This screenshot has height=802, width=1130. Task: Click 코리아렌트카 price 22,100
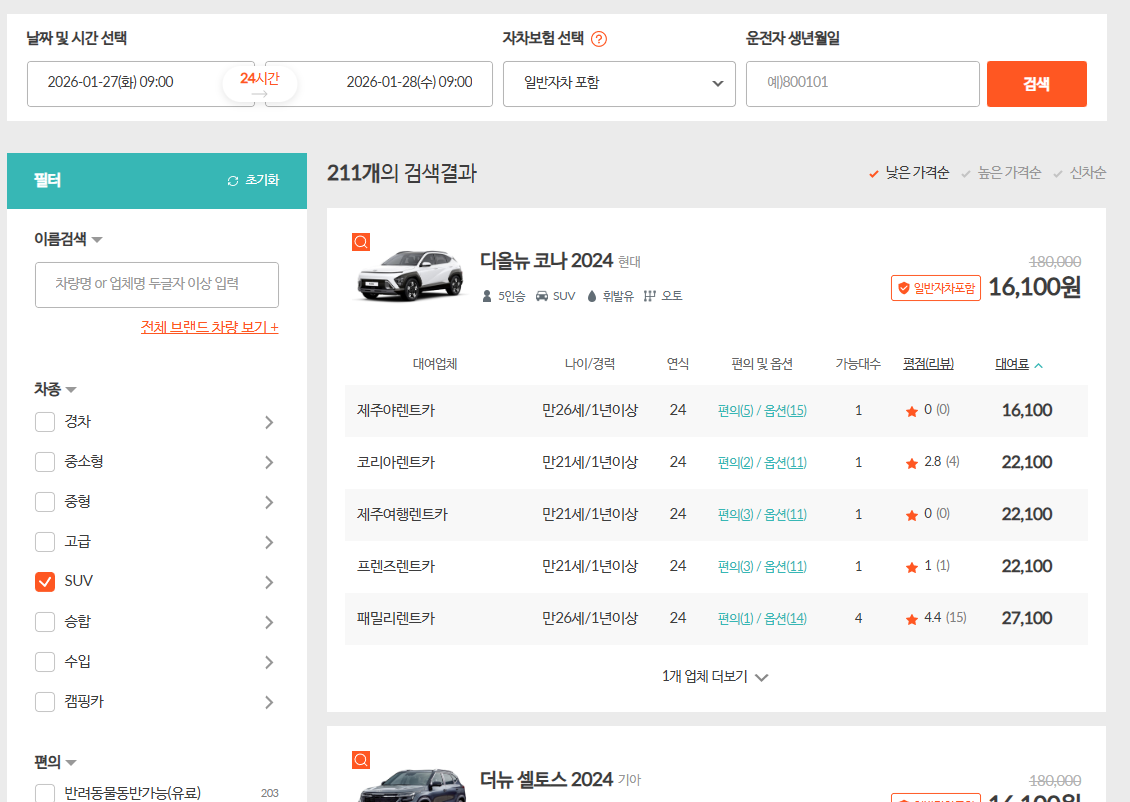pyautogui.click(x=1027, y=463)
